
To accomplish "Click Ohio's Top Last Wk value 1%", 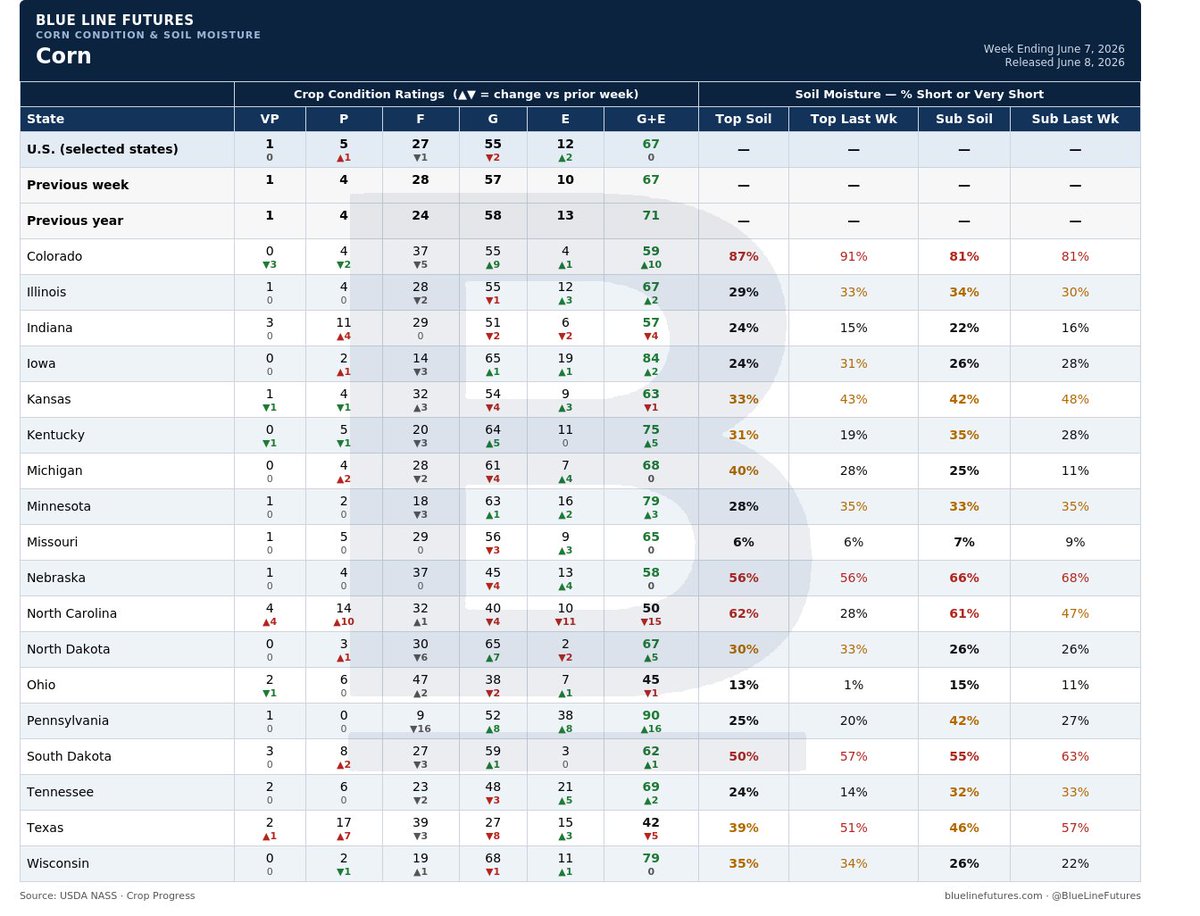I will coord(853,685).
